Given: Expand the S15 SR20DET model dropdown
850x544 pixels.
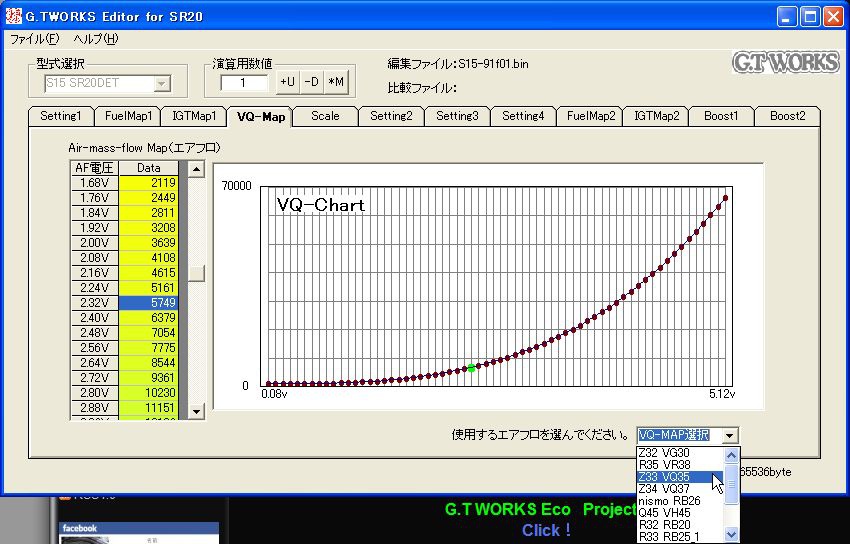Looking at the screenshot, I should coord(162,83).
